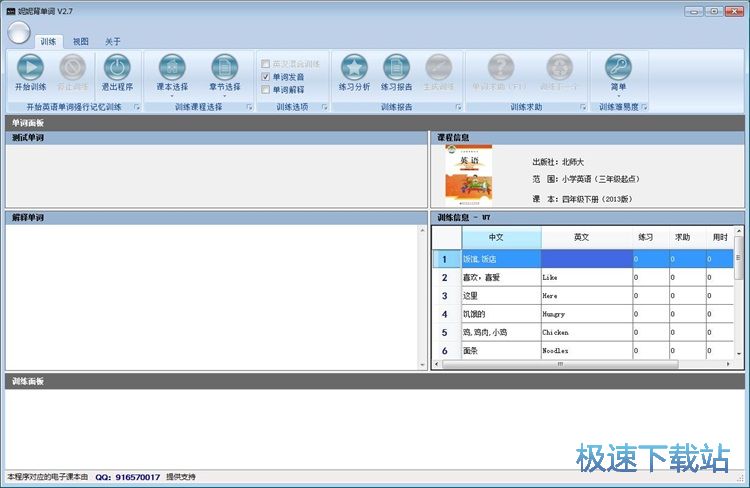Open the 章节选择 chapter selection icon
This screenshot has width=750, height=488.
(224, 68)
